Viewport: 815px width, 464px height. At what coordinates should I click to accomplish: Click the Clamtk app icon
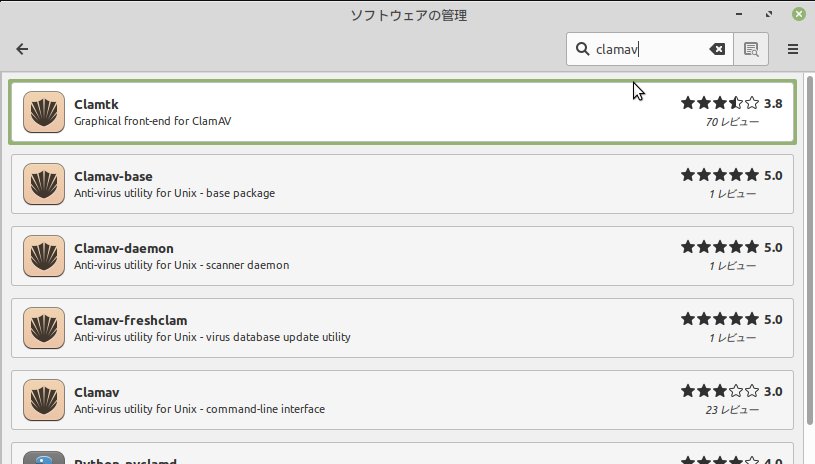(43, 112)
